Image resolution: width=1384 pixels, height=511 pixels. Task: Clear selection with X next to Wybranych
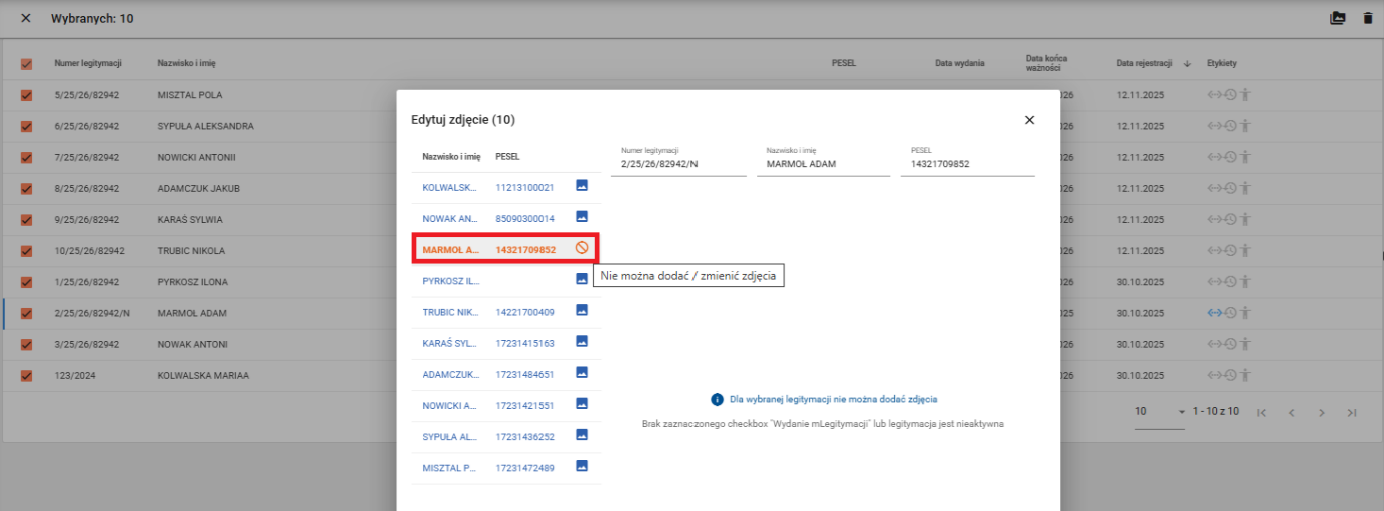[x=26, y=19]
